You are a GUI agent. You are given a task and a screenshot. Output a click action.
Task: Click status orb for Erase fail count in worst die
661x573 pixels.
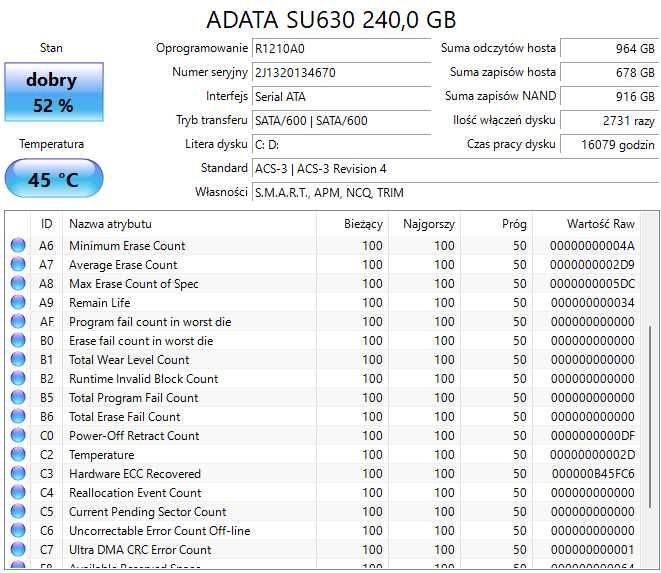(x=18, y=340)
